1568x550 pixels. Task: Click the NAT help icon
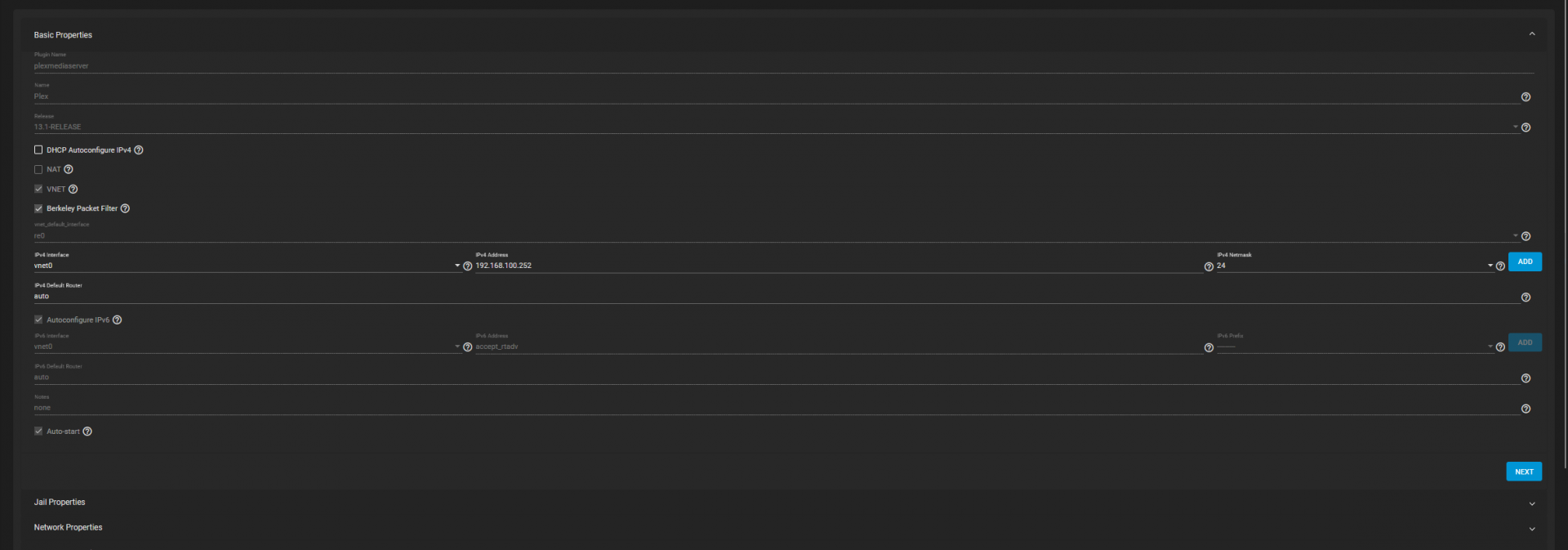(69, 170)
